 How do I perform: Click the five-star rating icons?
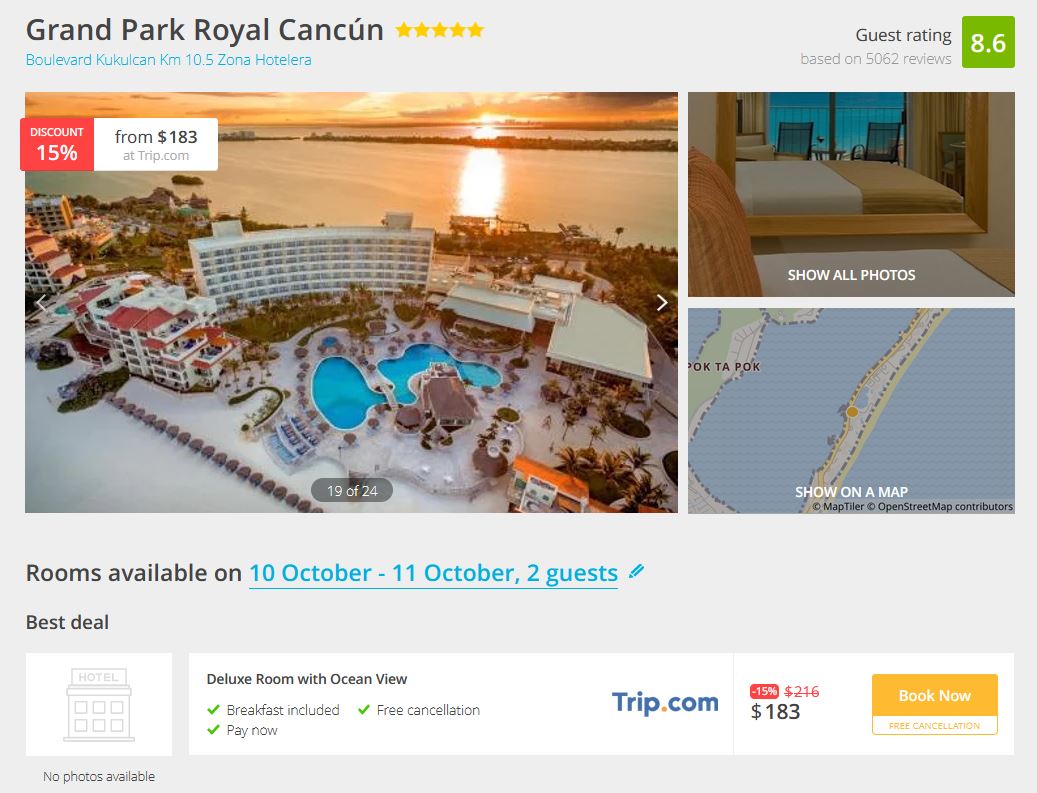click(x=440, y=30)
